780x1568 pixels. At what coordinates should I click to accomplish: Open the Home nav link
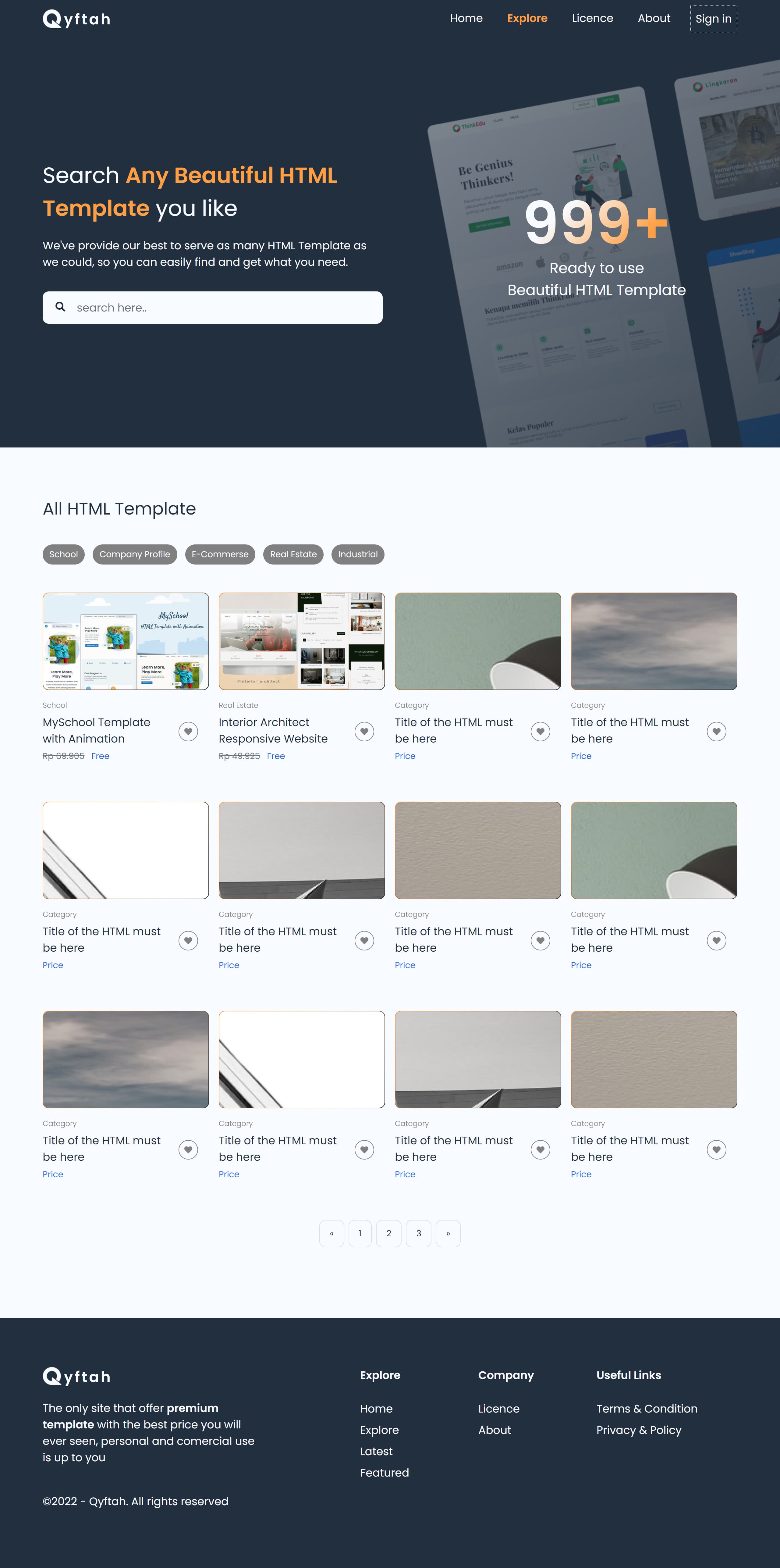pyautogui.click(x=466, y=18)
